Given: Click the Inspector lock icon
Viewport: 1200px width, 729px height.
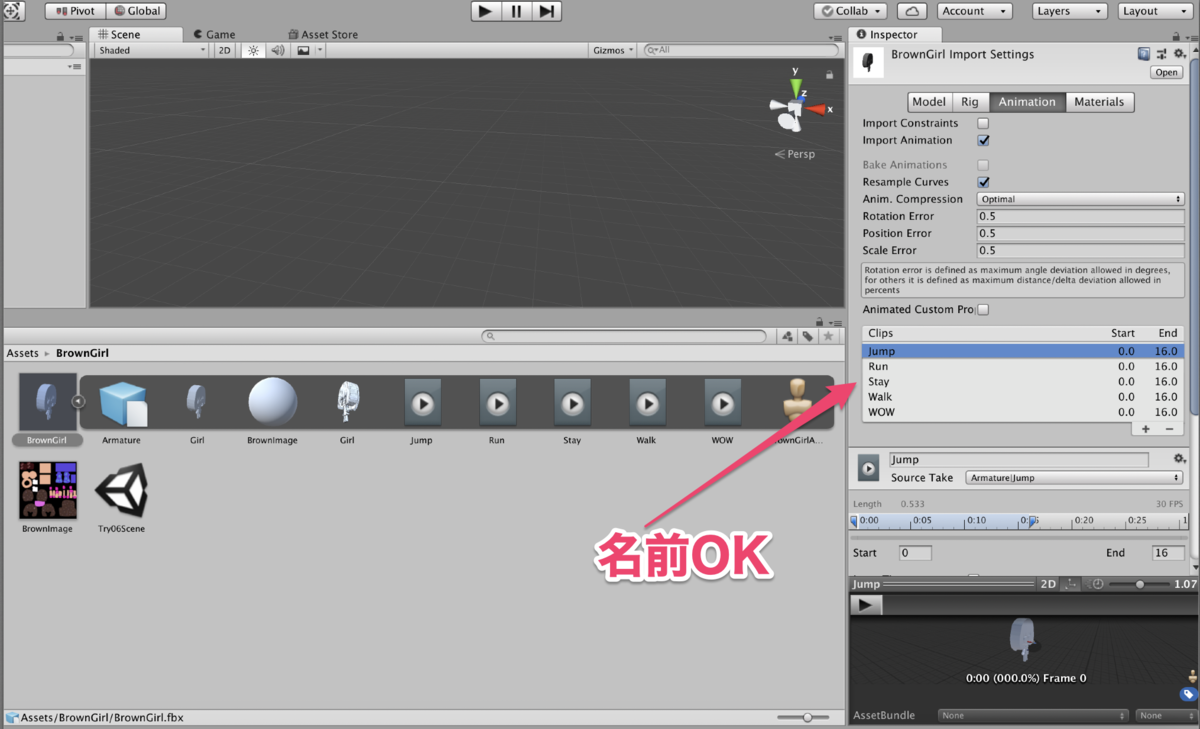Looking at the screenshot, I should click(1175, 35).
